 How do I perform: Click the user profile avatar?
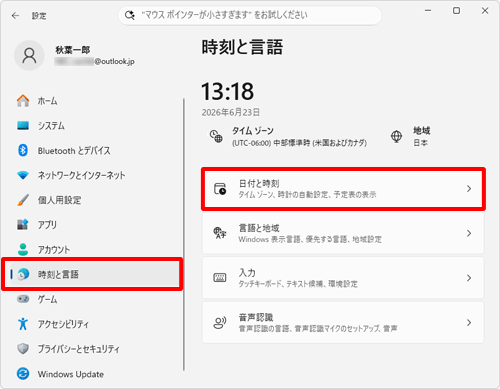pyautogui.click(x=29, y=56)
